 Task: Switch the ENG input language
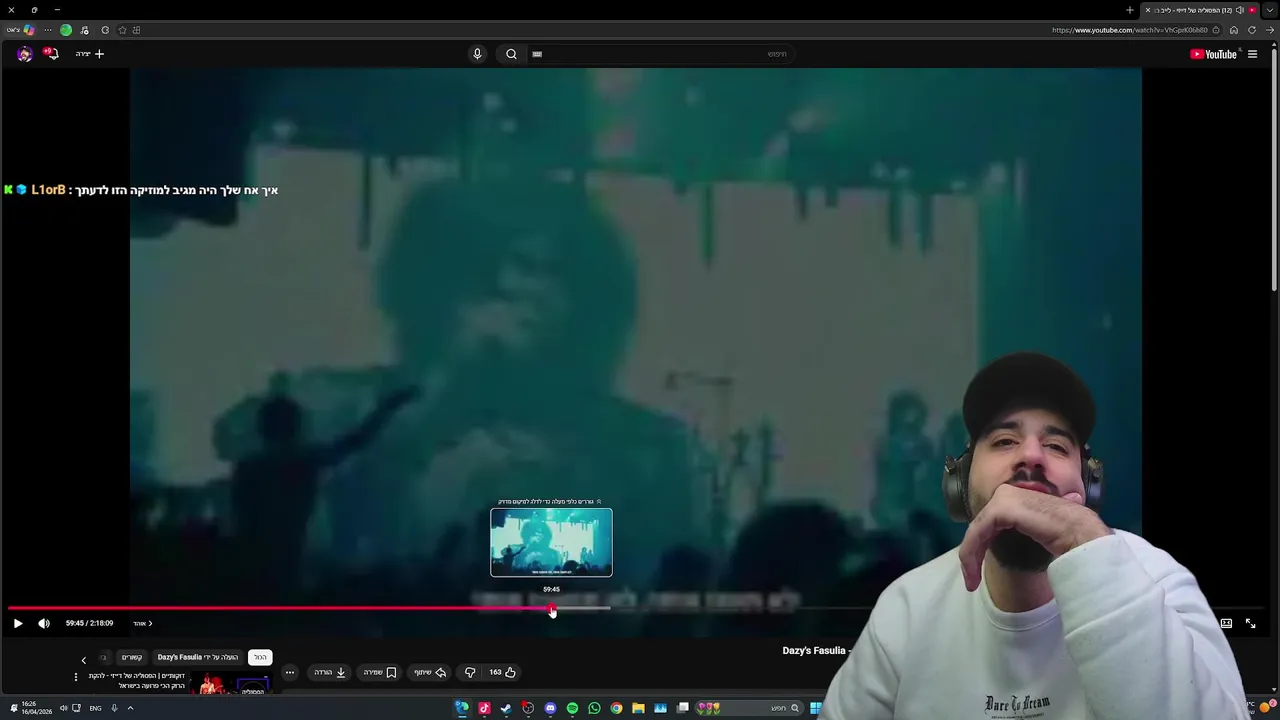(95, 708)
